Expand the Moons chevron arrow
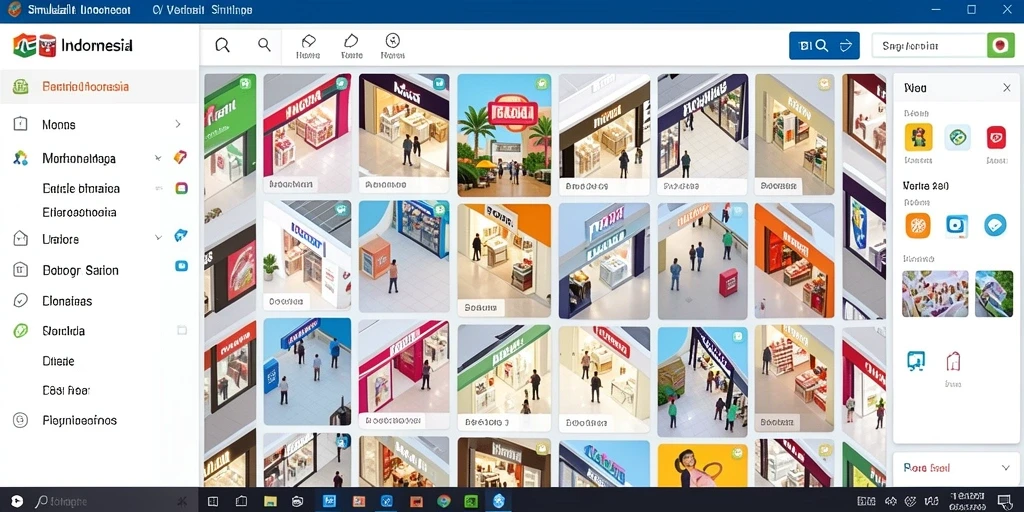 tap(178, 123)
